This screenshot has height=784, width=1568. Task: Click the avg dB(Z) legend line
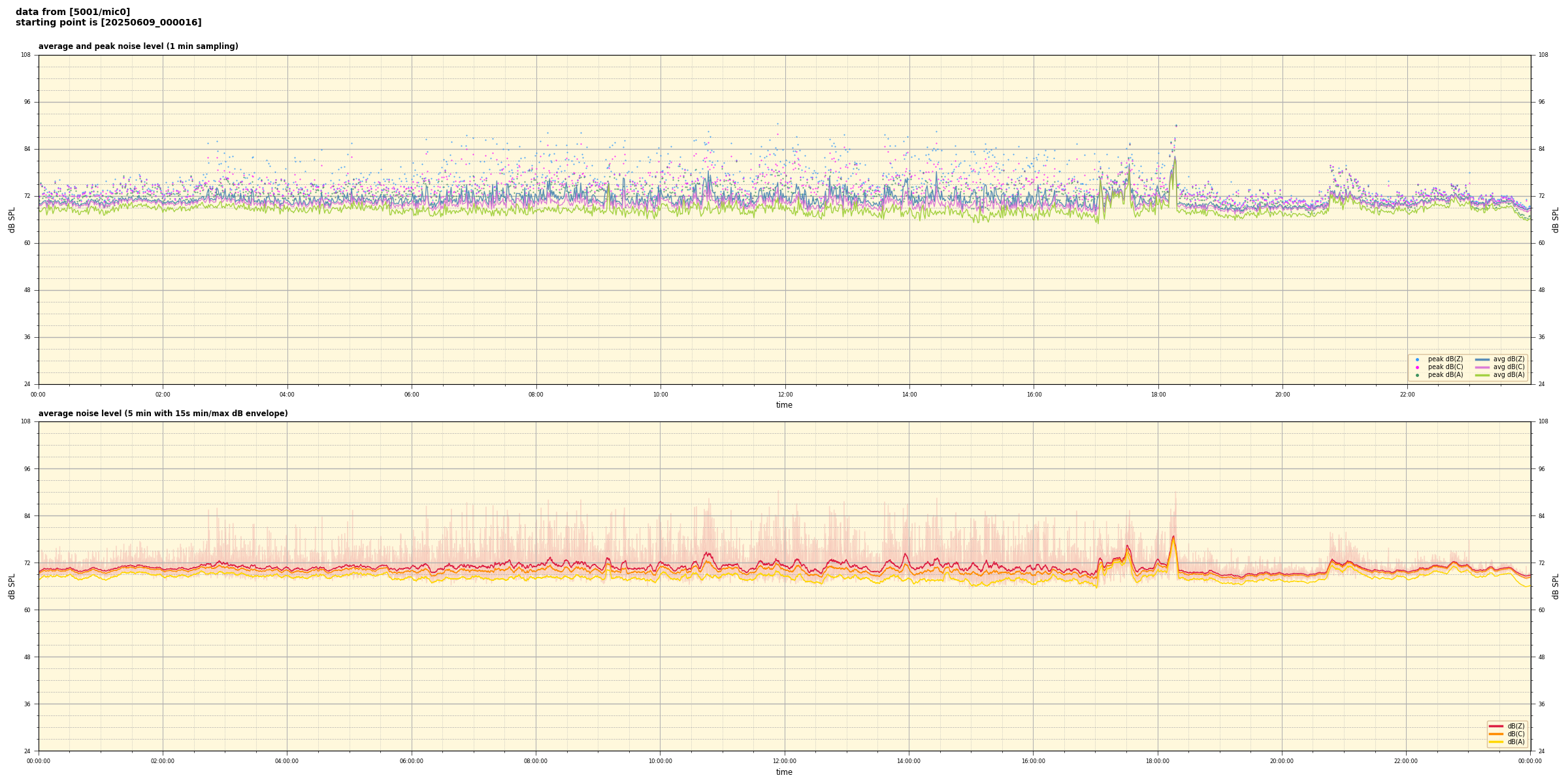pyautogui.click(x=1482, y=359)
